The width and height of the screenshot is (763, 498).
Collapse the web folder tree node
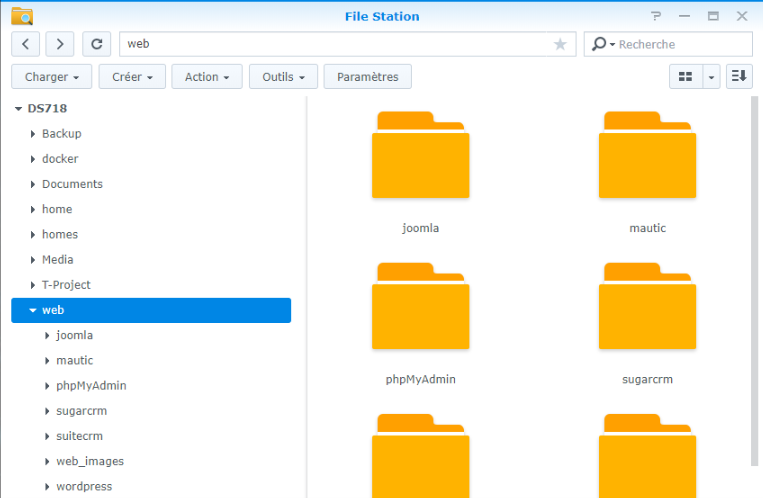point(33,310)
